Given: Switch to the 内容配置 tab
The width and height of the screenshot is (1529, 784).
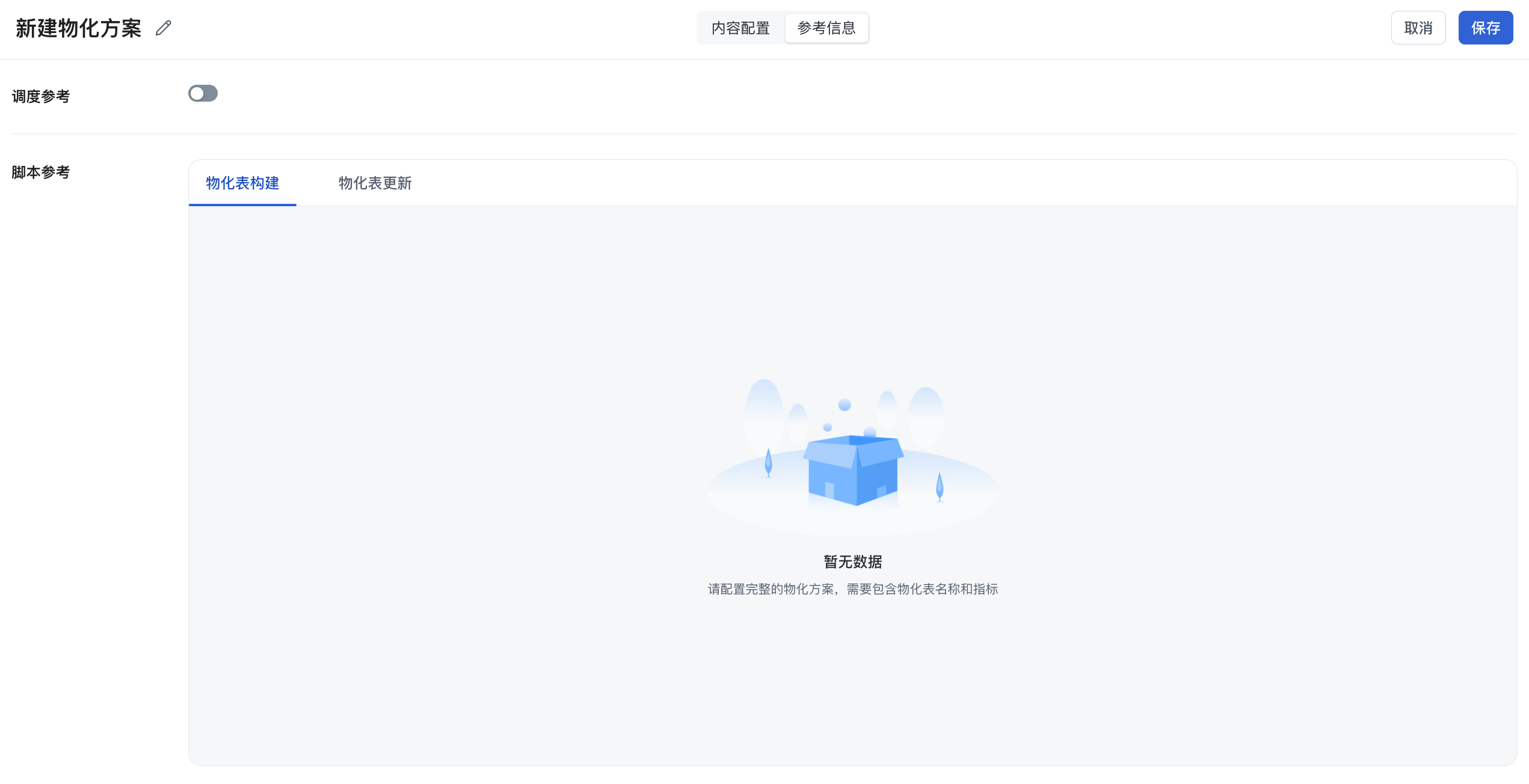Looking at the screenshot, I should (740, 28).
